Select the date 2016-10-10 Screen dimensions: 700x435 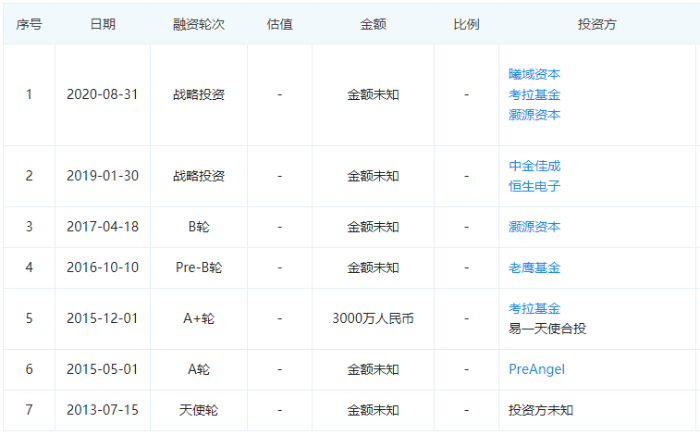coord(103,268)
